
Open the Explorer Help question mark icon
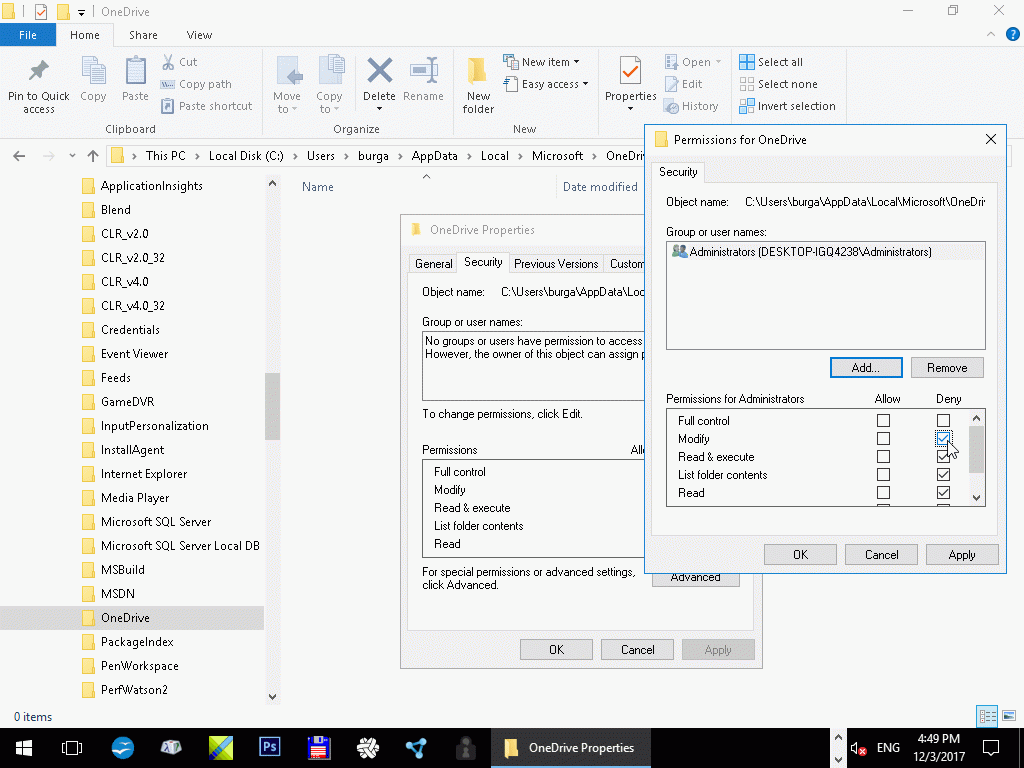pyautogui.click(x=1012, y=35)
